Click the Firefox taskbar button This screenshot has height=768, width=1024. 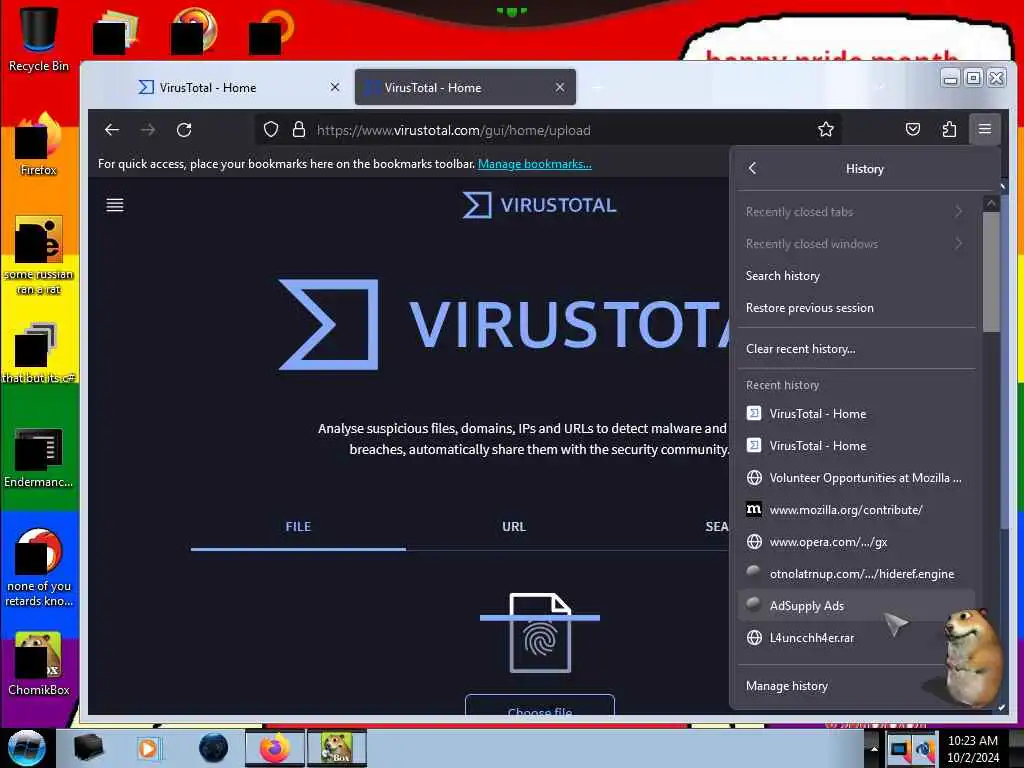click(x=275, y=748)
